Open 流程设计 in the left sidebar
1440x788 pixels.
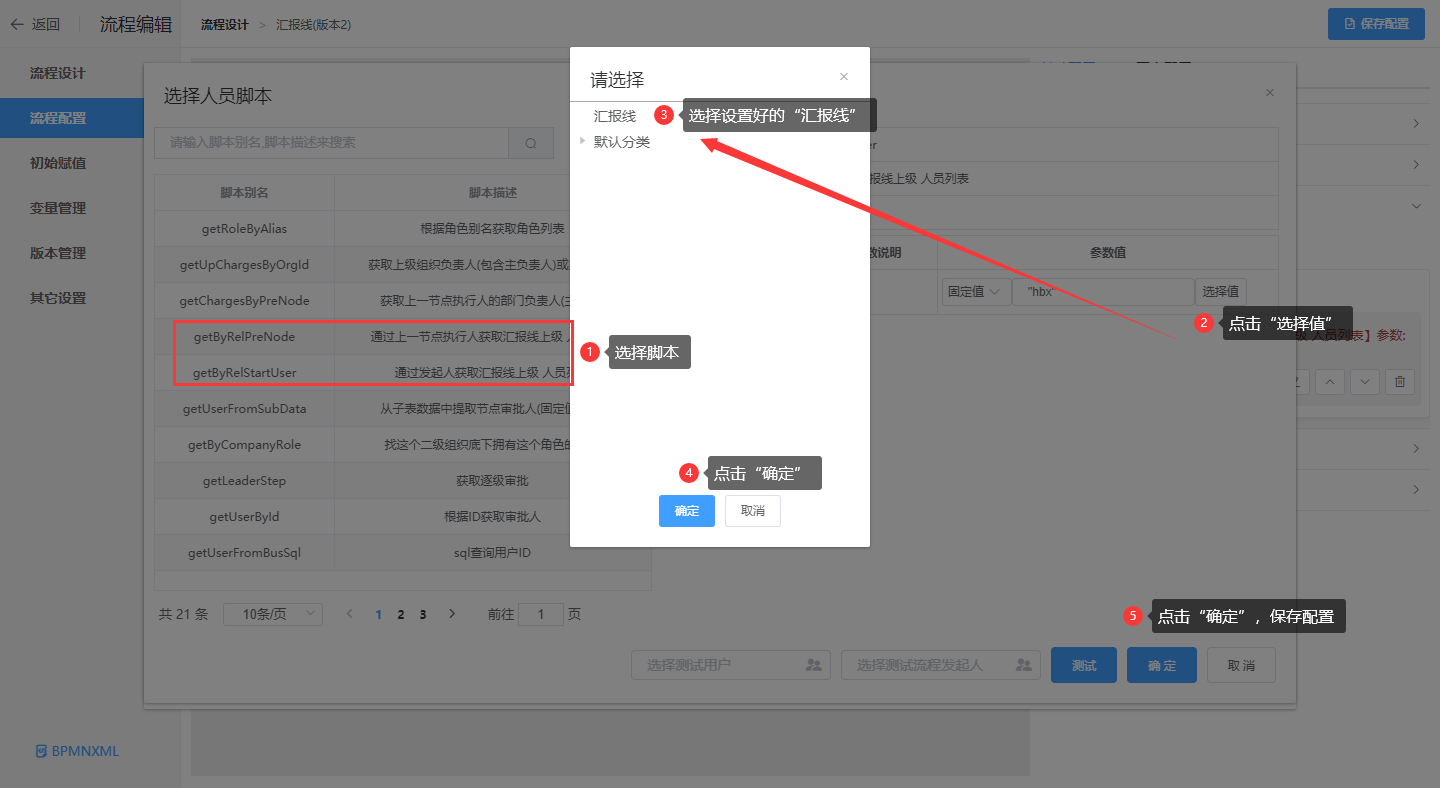point(58,73)
